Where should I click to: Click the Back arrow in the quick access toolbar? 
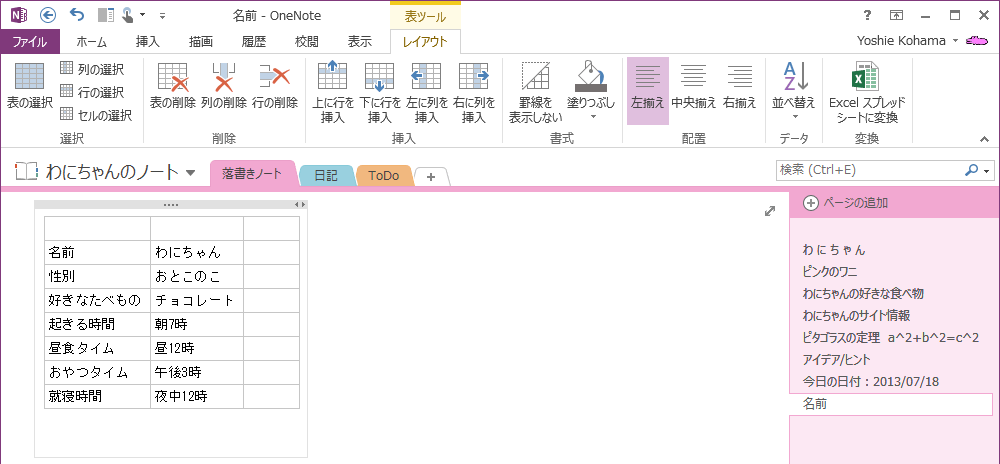[x=47, y=15]
